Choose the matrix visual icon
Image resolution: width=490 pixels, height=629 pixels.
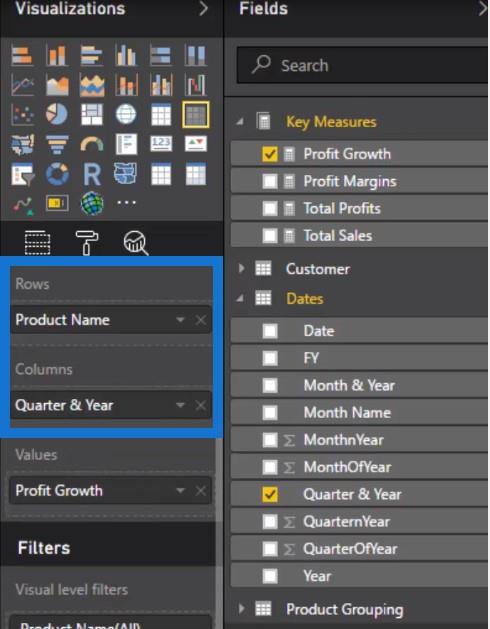click(195, 114)
